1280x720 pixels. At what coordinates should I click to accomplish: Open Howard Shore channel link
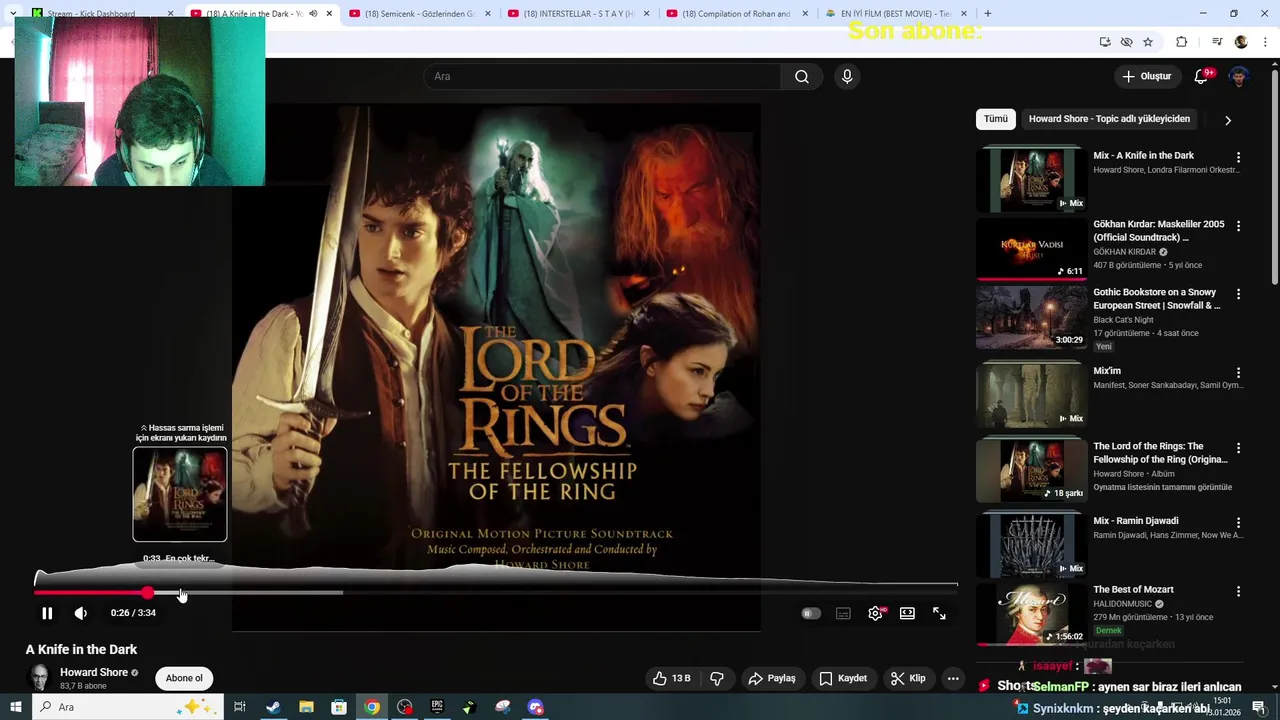[x=94, y=672]
